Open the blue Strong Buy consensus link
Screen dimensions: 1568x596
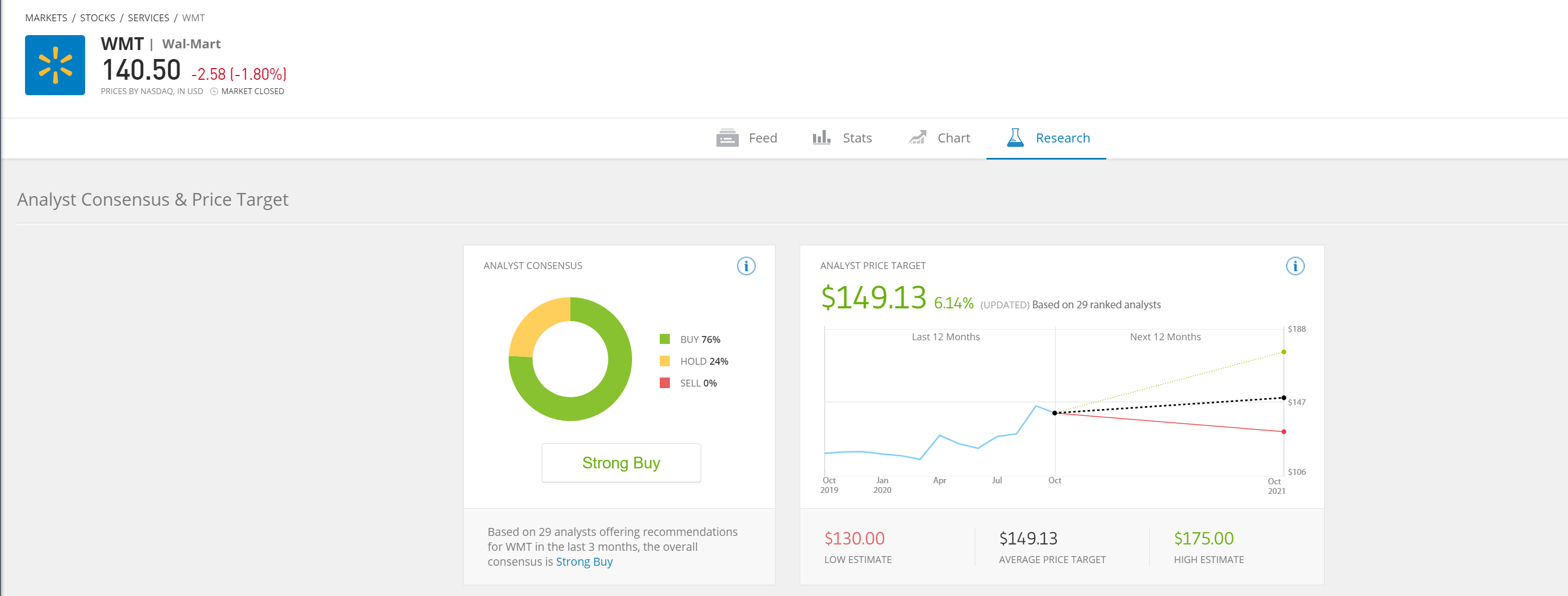pos(584,561)
